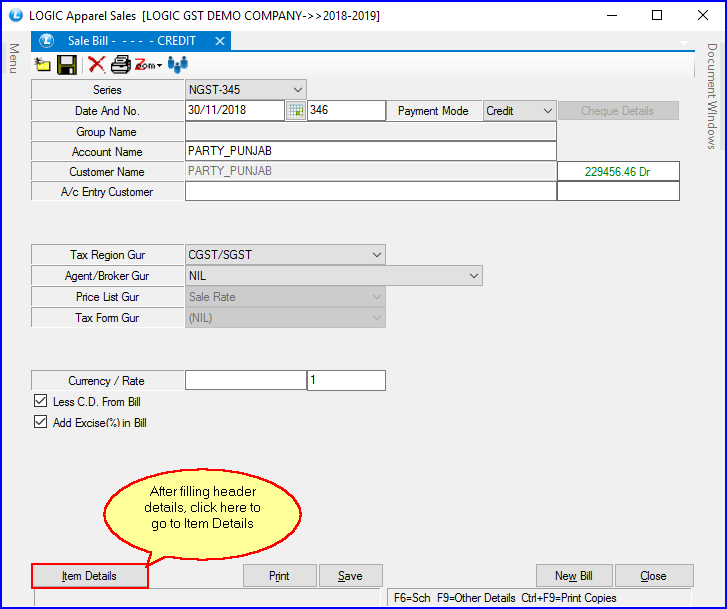
Task: Click the Account Name field PARTY_PUNJAB
Action: (370, 151)
